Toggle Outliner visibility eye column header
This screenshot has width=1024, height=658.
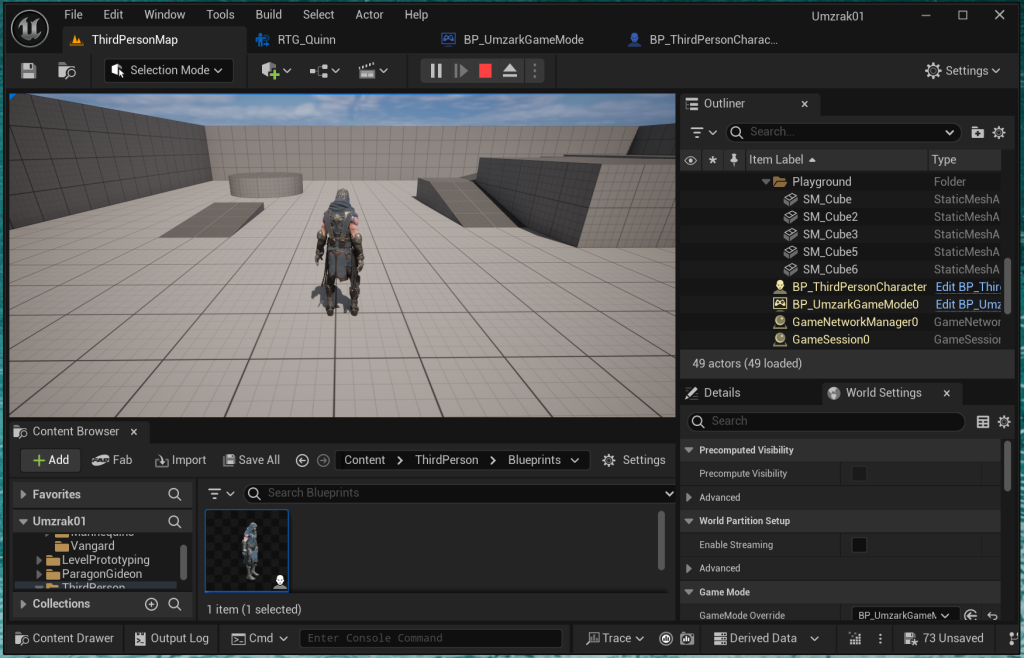pyautogui.click(x=690, y=160)
